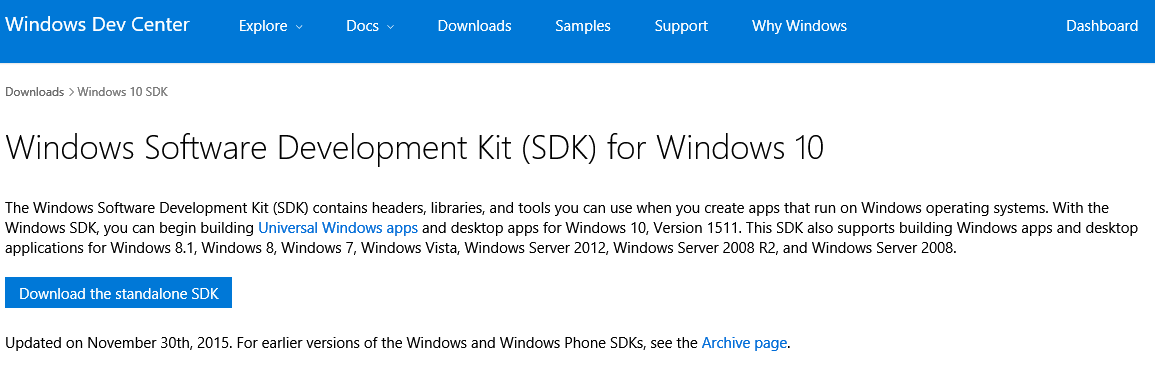This screenshot has width=1155, height=370.
Task: Click the Downloads breadcrumb
Action: (x=35, y=92)
